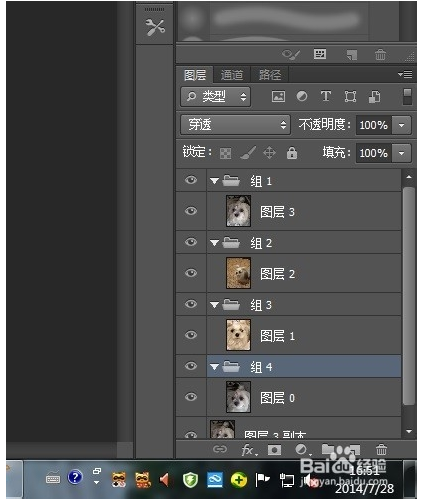The image size is (430, 503).
Task: Click 图层 1 thumbnail
Action: pyautogui.click(x=238, y=335)
